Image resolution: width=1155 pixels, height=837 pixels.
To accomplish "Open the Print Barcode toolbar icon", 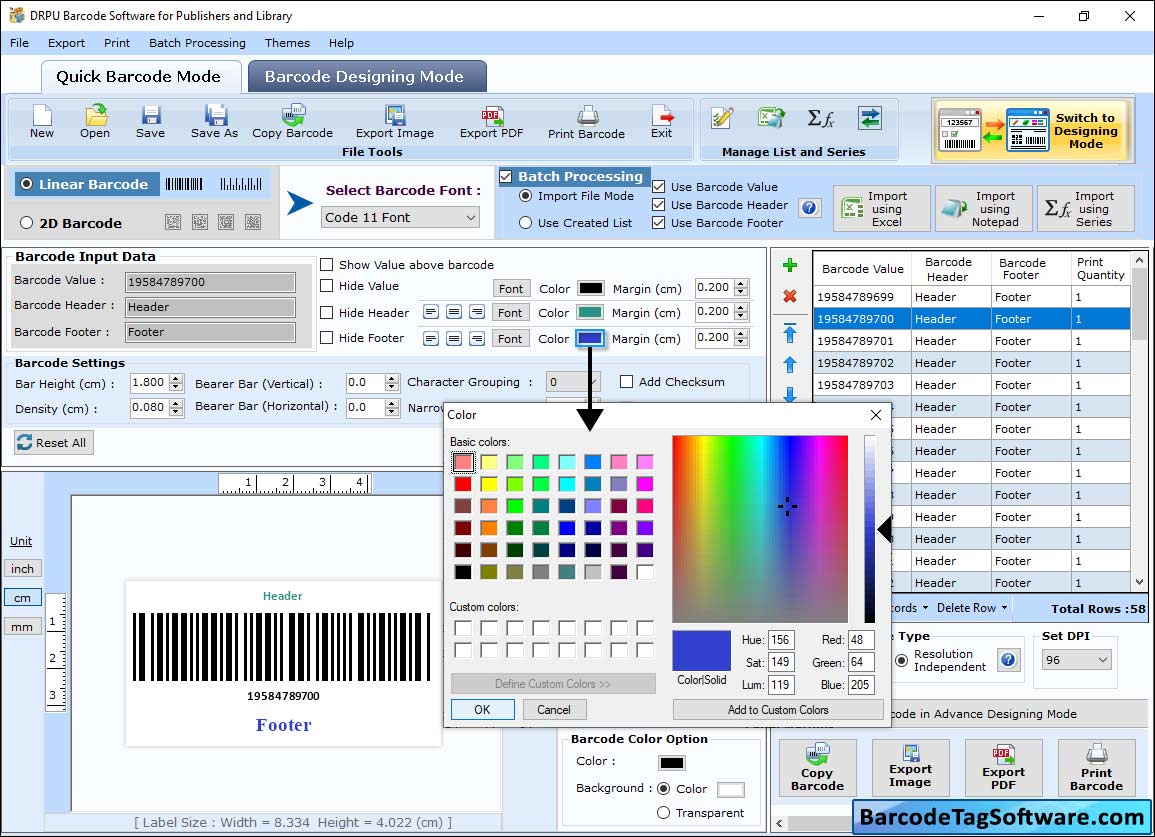I will (x=586, y=120).
